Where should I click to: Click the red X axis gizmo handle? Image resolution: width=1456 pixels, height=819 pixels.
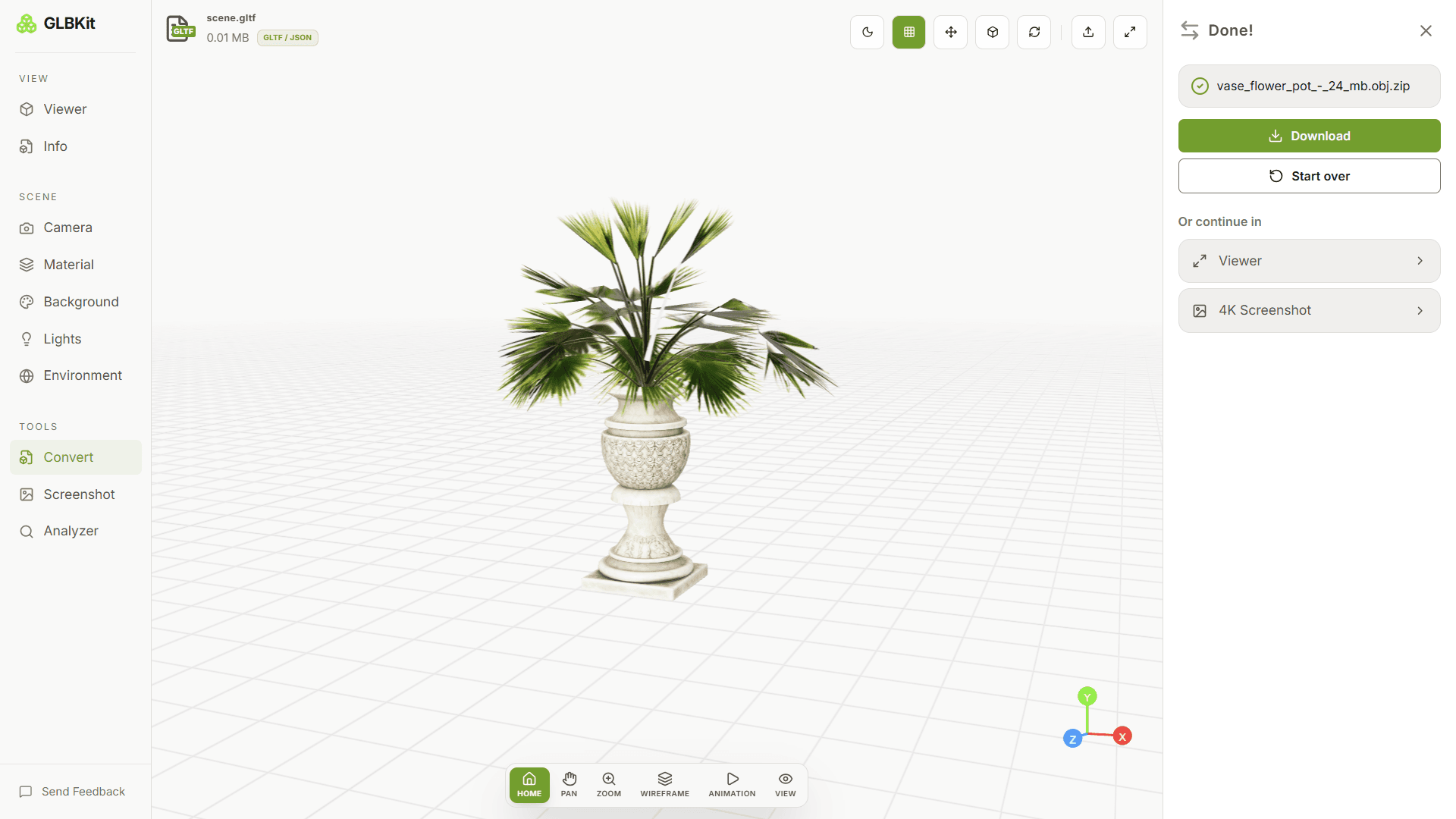click(1122, 736)
